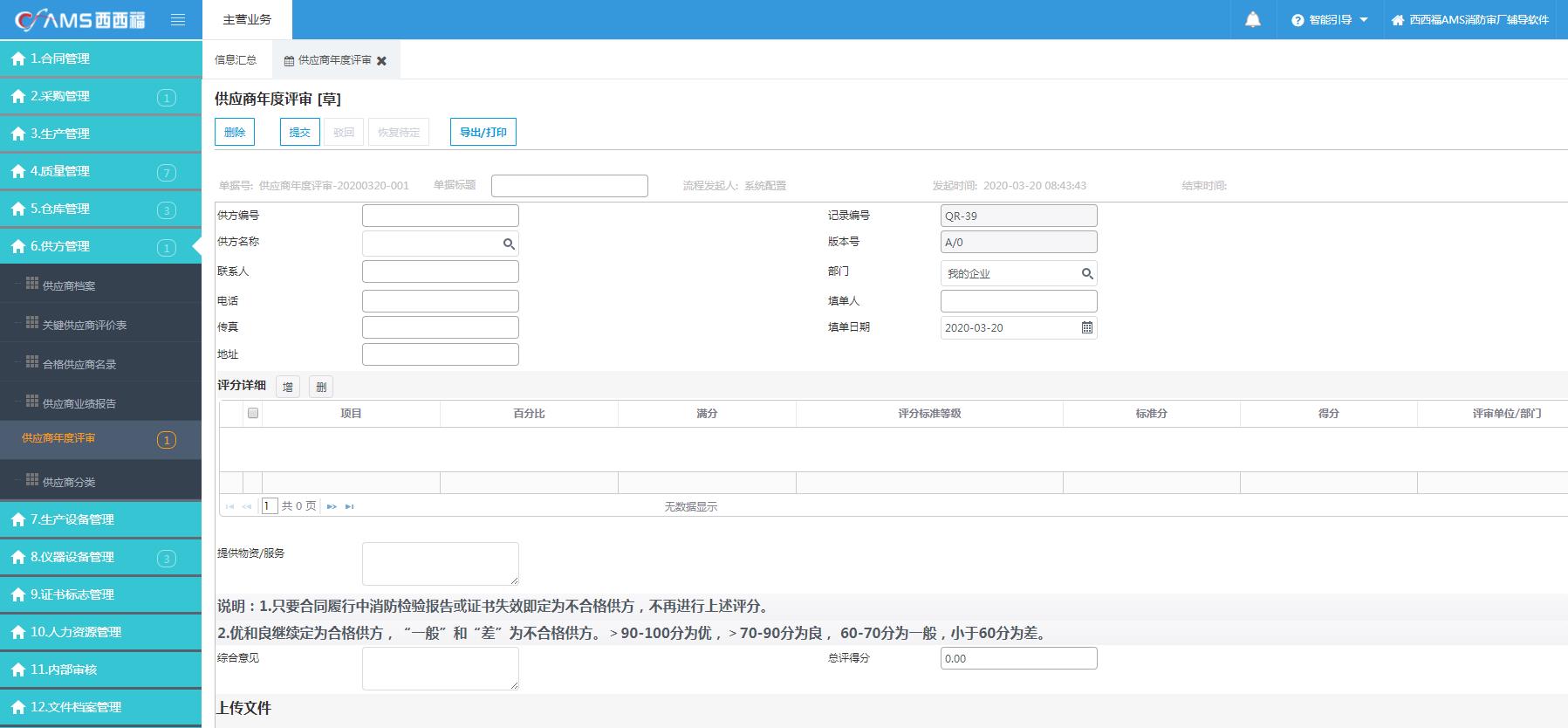The height and width of the screenshot is (728, 1568).
Task: Open the 填单日期 calendar picker icon
Action: 1087,327
